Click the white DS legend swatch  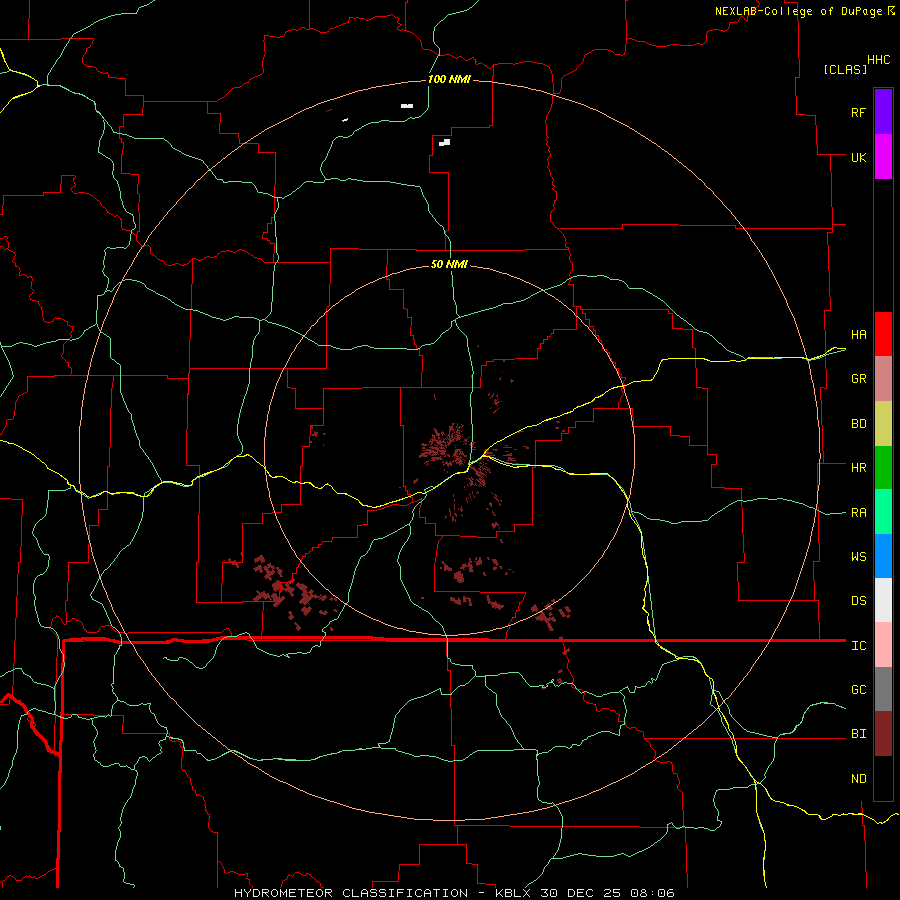(x=883, y=600)
